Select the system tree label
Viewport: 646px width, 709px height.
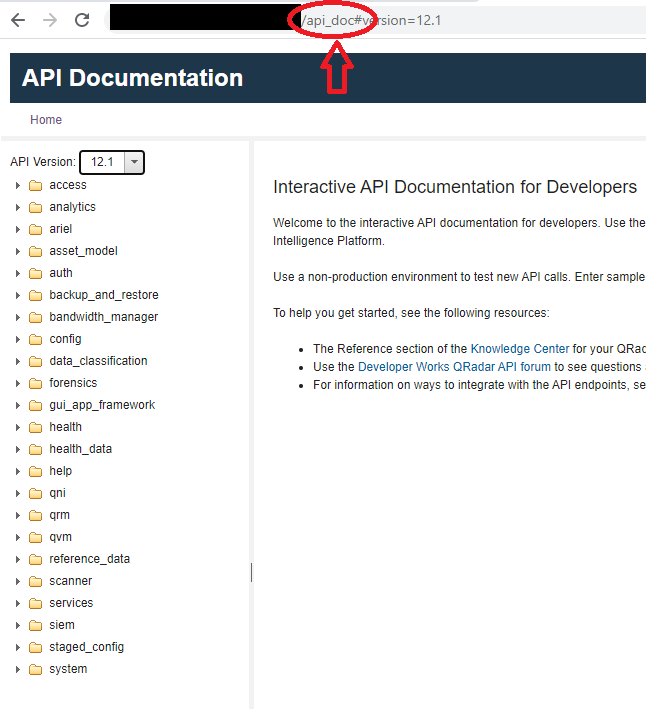point(68,669)
